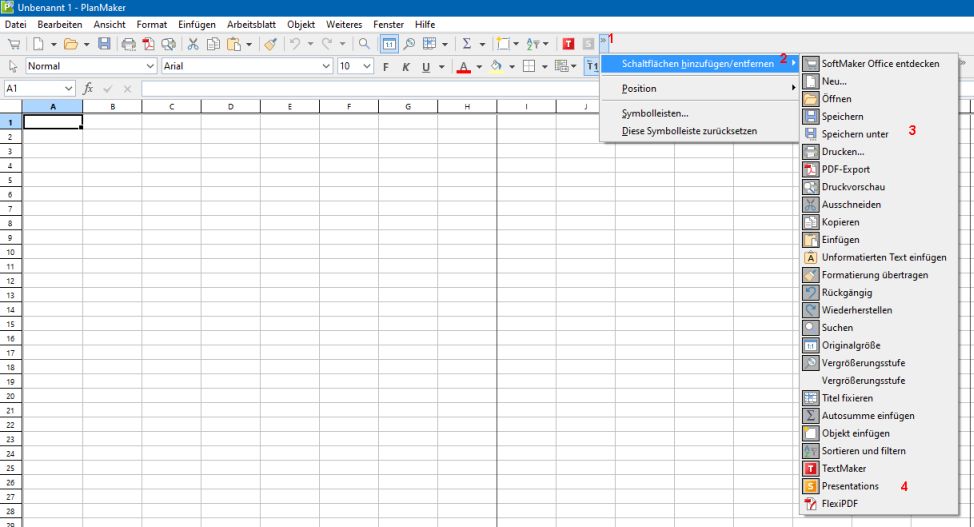Click the clipboard Paste icon in toolbar
Screen dimensions: 974x527
click(234, 44)
